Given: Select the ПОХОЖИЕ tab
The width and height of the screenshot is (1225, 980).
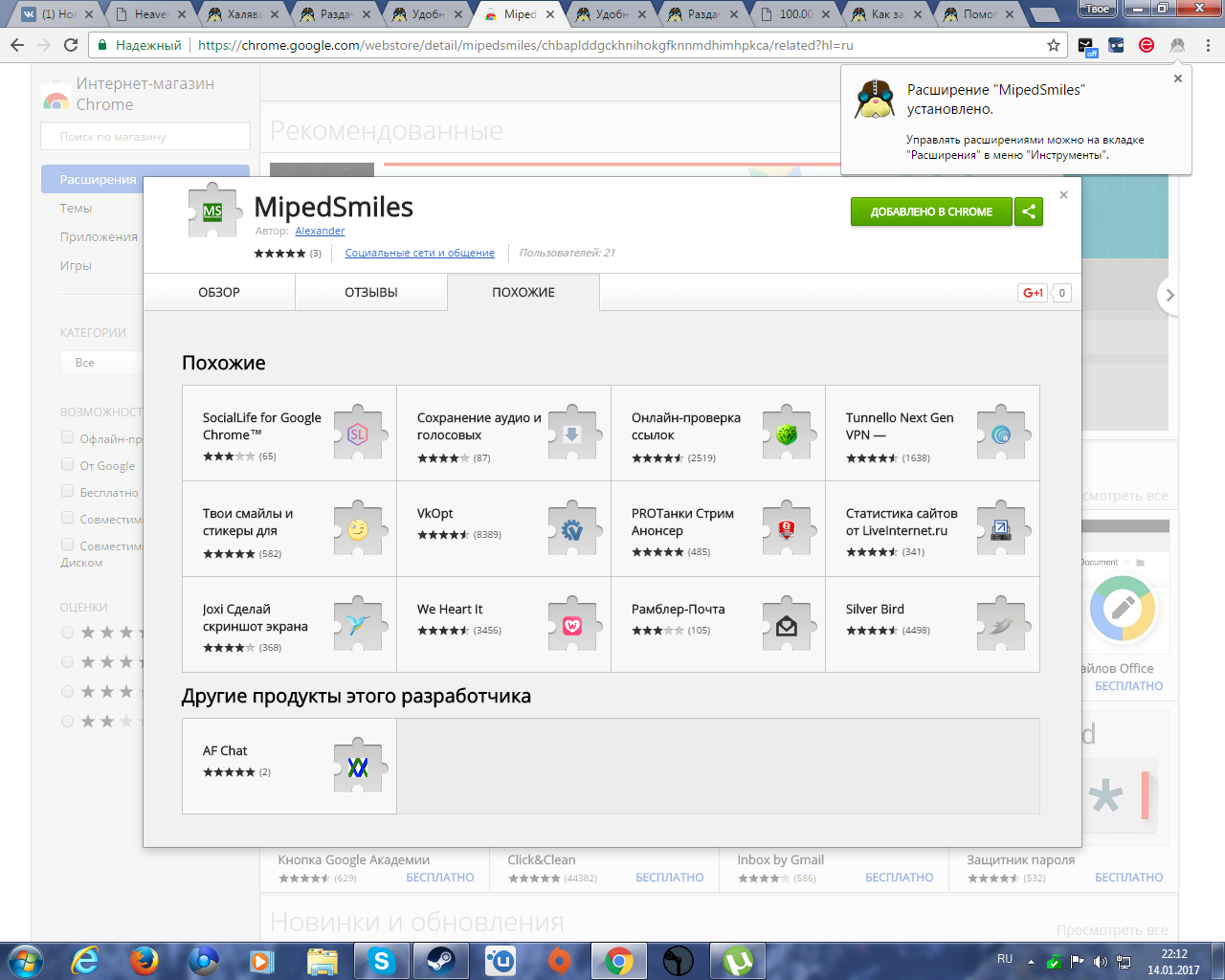Looking at the screenshot, I should [x=523, y=292].
